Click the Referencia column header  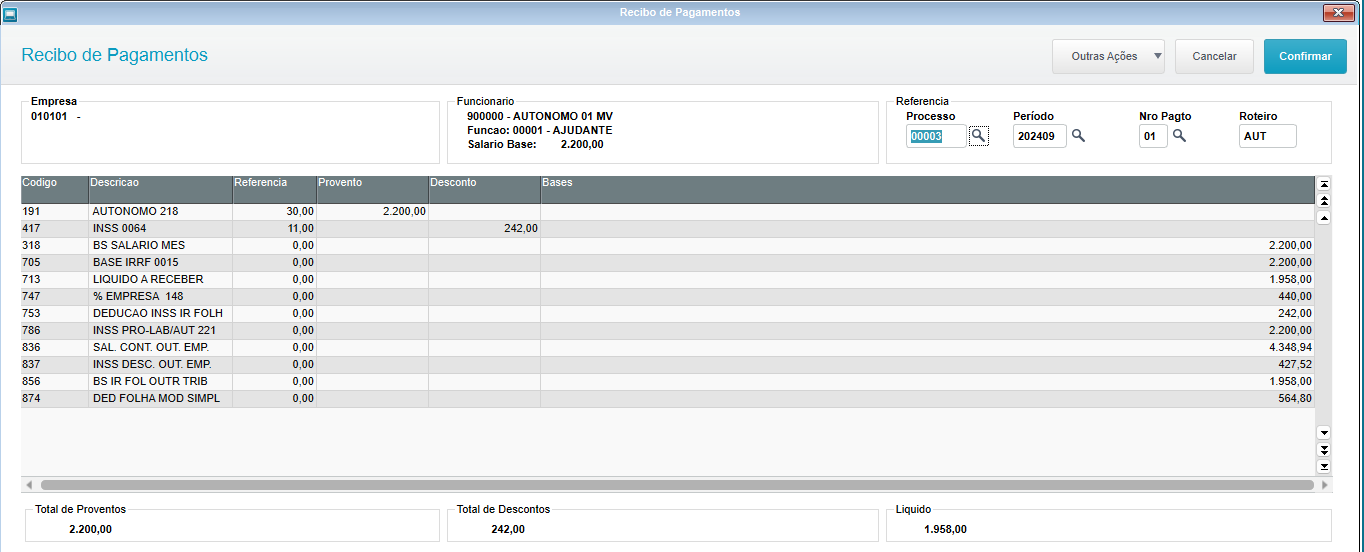coord(274,190)
